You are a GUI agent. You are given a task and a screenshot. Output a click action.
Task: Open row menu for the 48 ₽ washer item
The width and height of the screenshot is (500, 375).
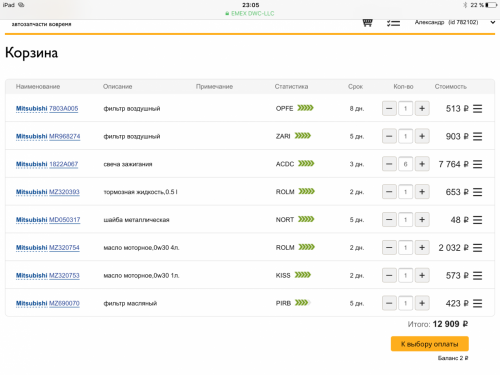tap(477, 220)
